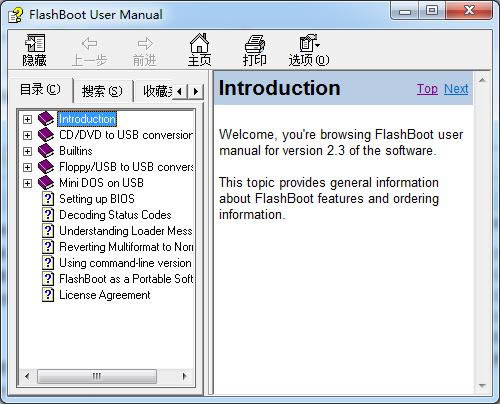Click the content pane scroll-down arrow
This screenshot has height=404, width=500.
point(482,386)
